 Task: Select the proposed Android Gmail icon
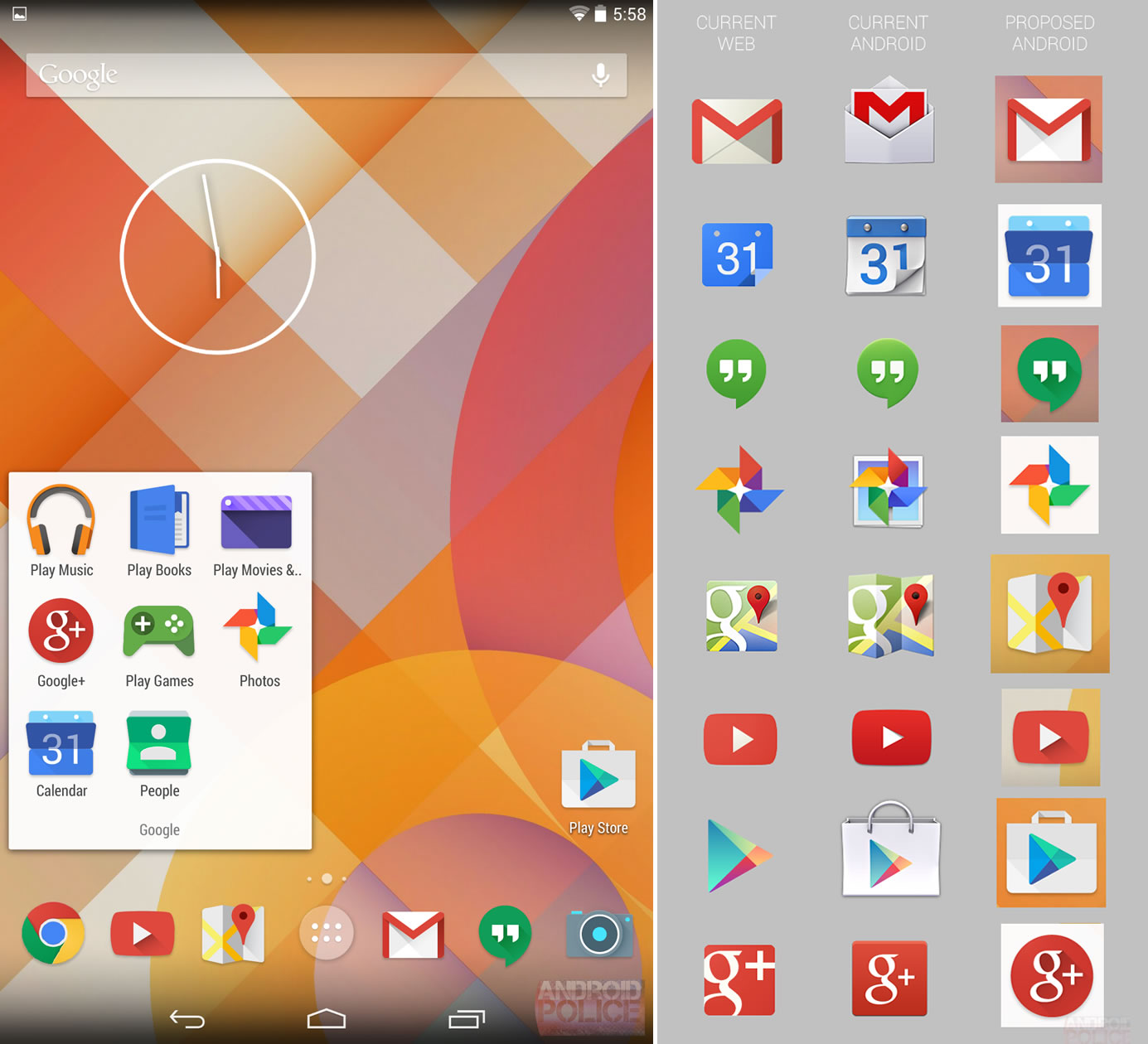(1049, 129)
